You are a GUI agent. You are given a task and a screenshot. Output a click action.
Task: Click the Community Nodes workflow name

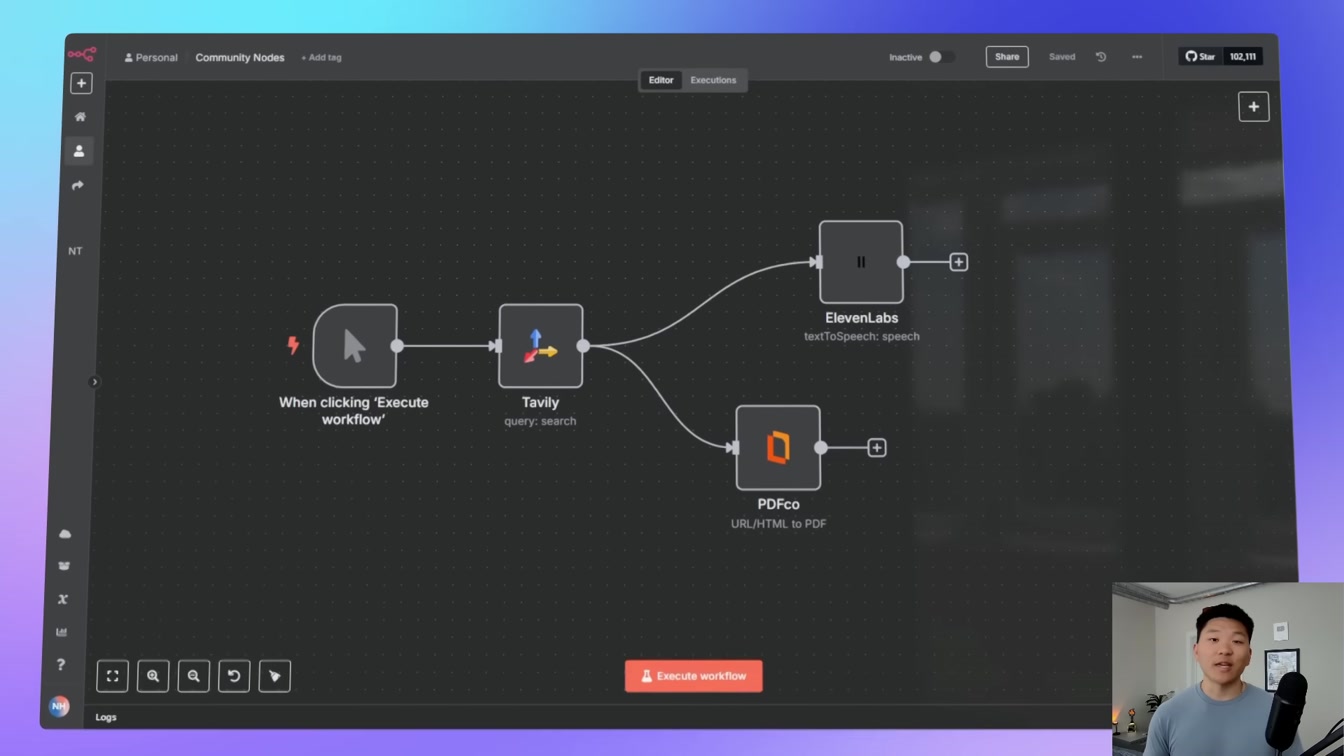tap(240, 58)
